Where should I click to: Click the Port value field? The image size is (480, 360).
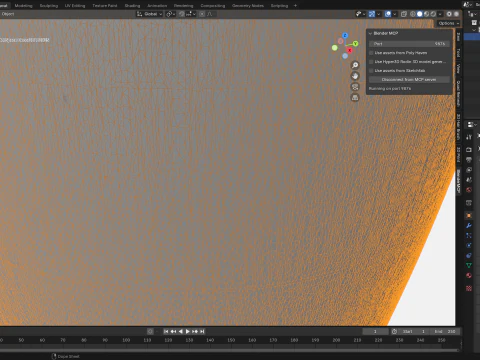tap(409, 44)
